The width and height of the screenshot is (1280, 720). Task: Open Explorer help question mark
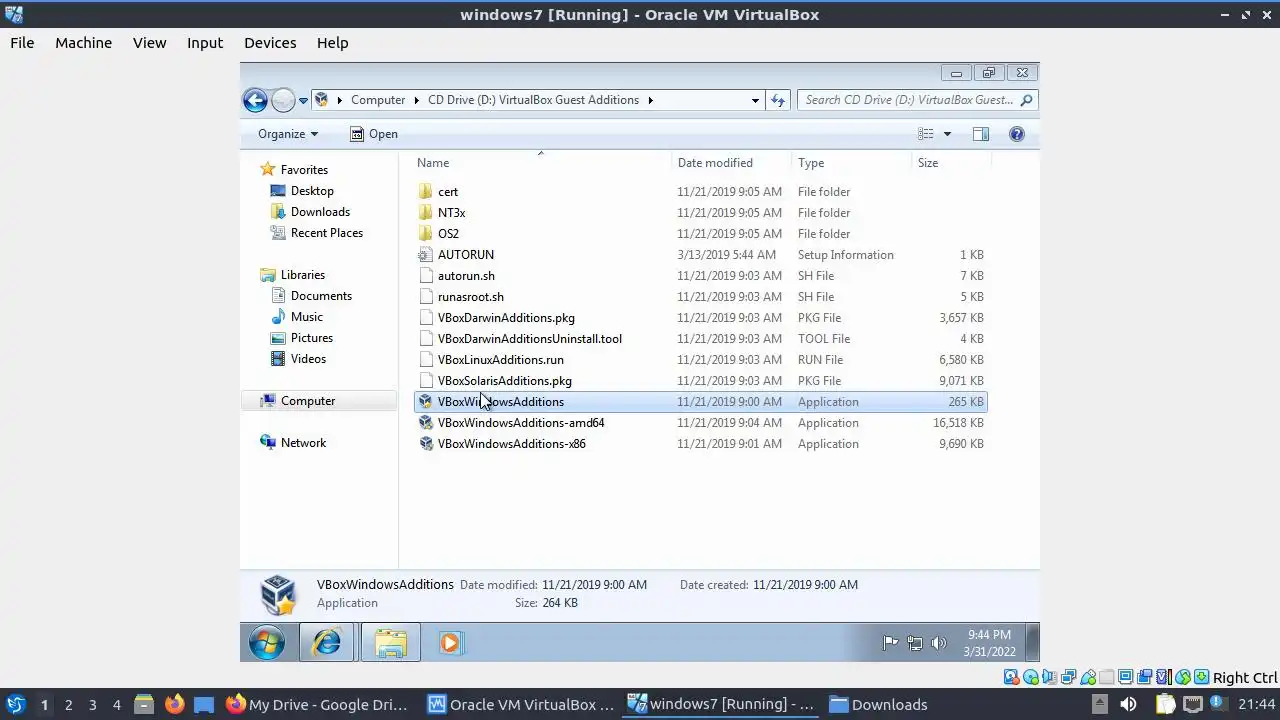click(1016, 134)
